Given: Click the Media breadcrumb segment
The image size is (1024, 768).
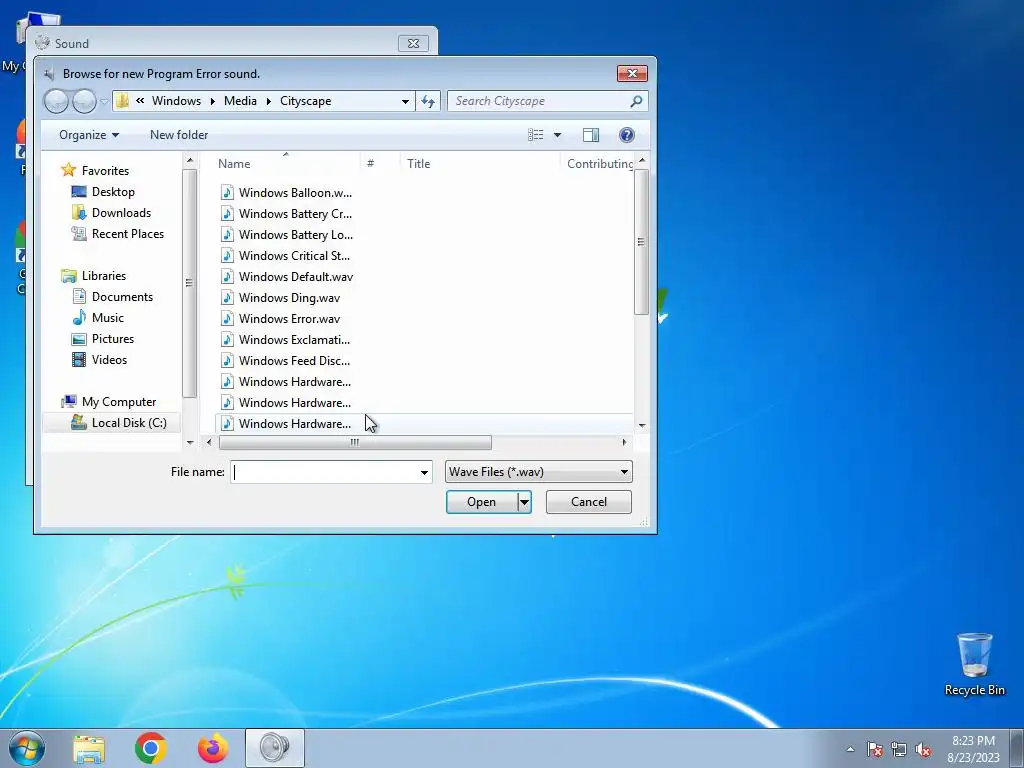Looking at the screenshot, I should point(240,101).
